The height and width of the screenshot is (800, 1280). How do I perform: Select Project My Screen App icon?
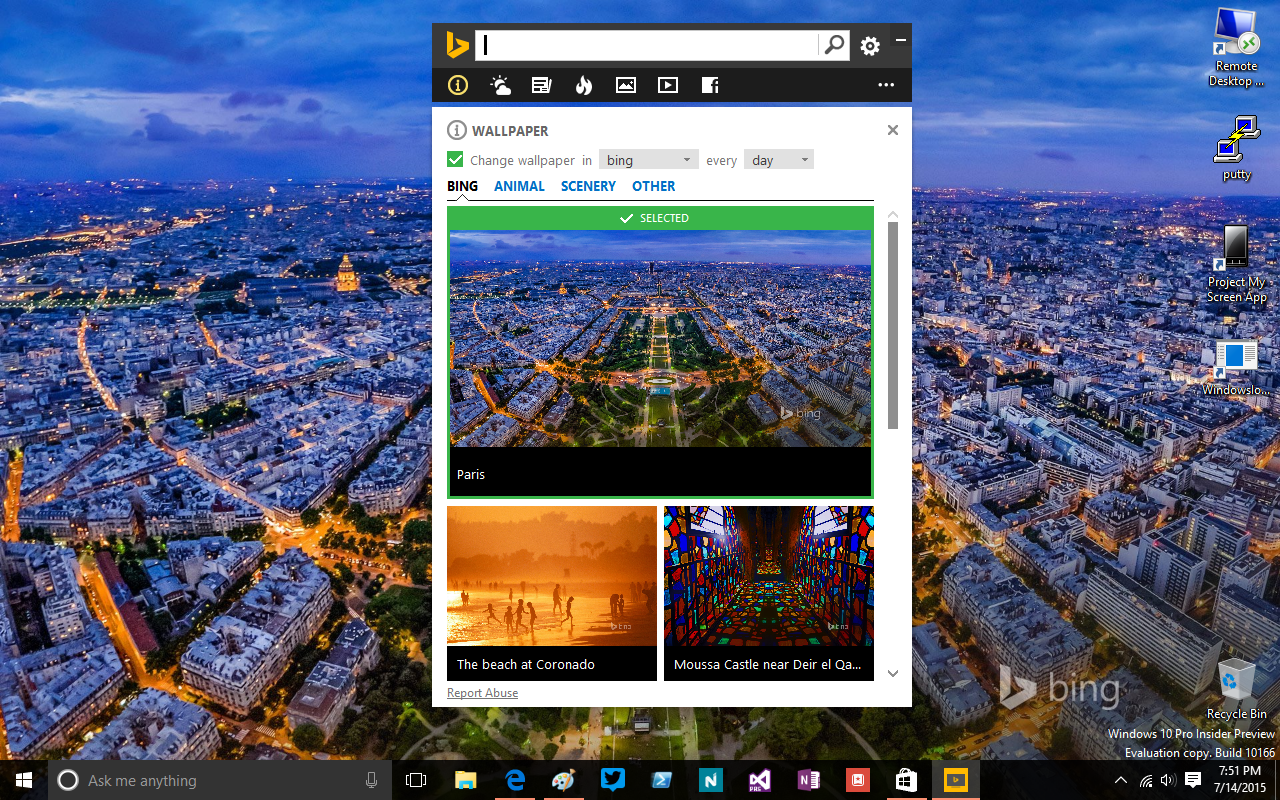tap(1237, 264)
